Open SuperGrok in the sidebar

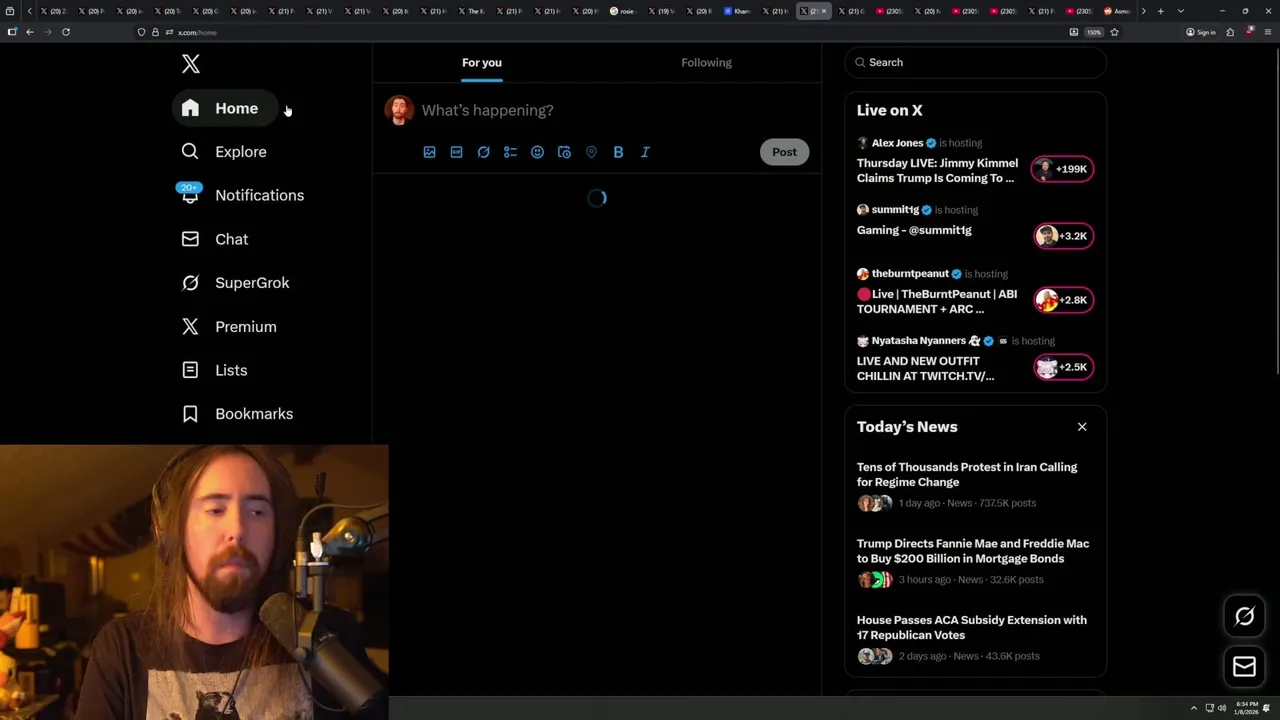[x=236, y=283]
